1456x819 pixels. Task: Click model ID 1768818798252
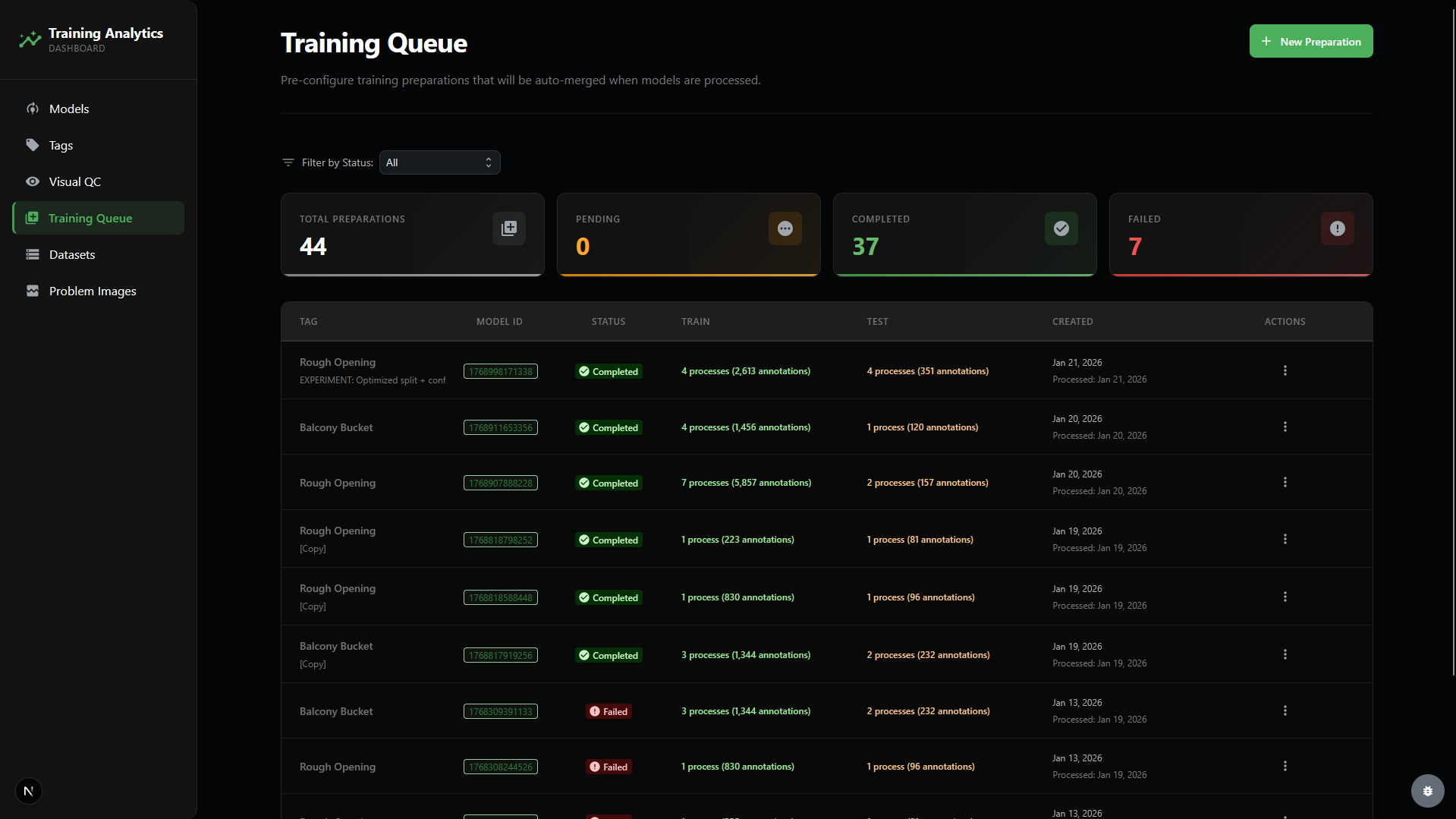(x=501, y=540)
